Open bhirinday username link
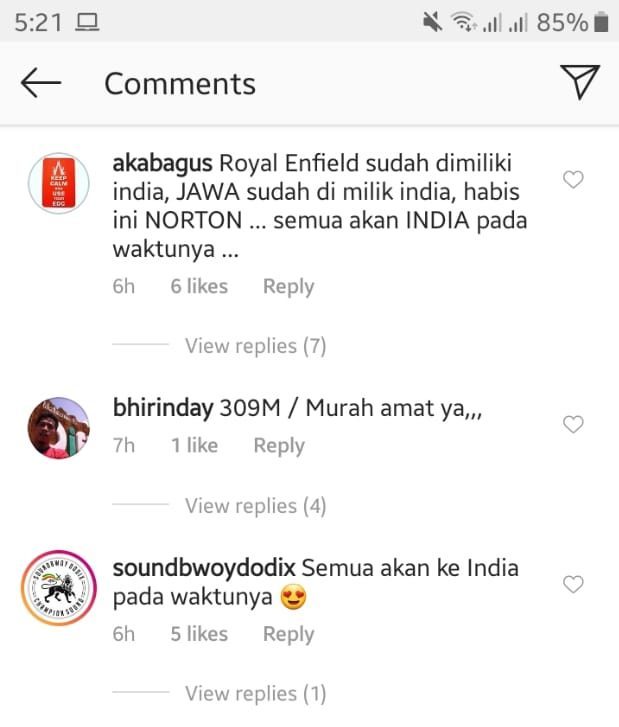Image resolution: width=619 pixels, height=727 pixels. click(x=163, y=408)
